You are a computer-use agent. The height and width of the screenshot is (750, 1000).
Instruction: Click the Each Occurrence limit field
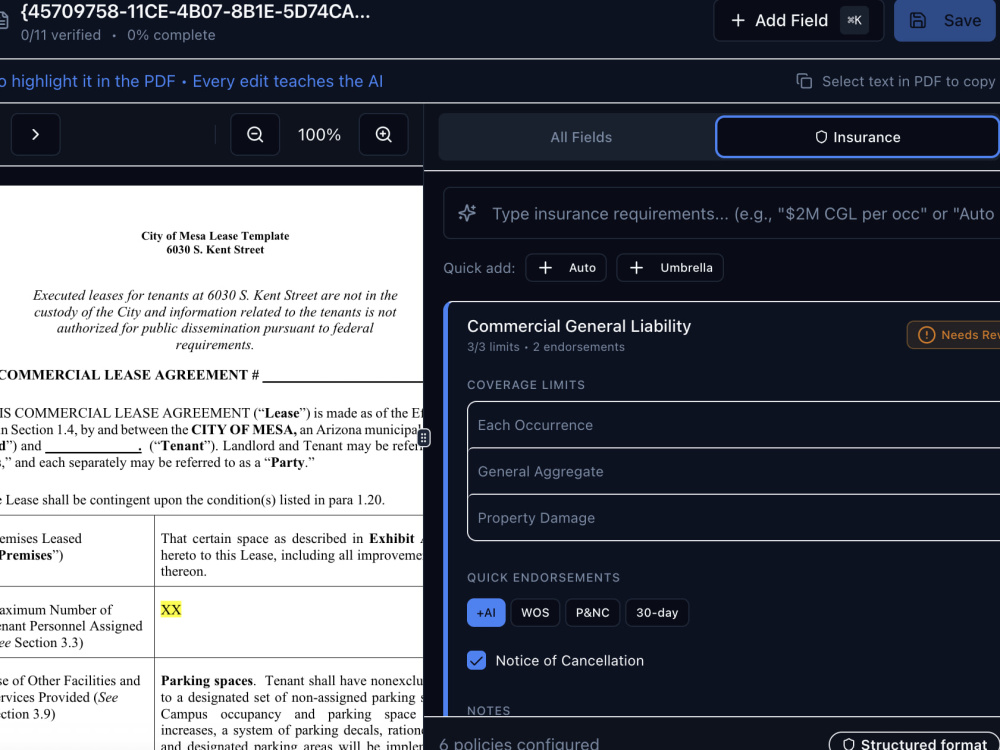pos(733,425)
